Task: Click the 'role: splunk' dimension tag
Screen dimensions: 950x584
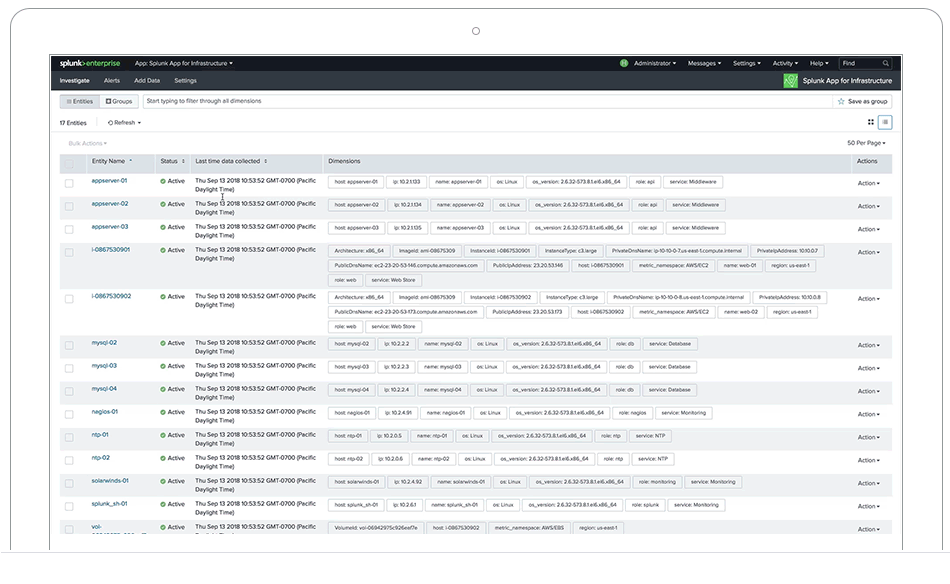Action: coord(645,505)
